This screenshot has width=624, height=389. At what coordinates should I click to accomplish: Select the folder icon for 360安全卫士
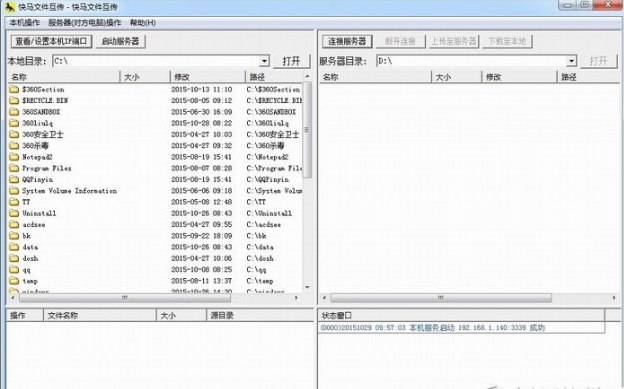(x=14, y=134)
